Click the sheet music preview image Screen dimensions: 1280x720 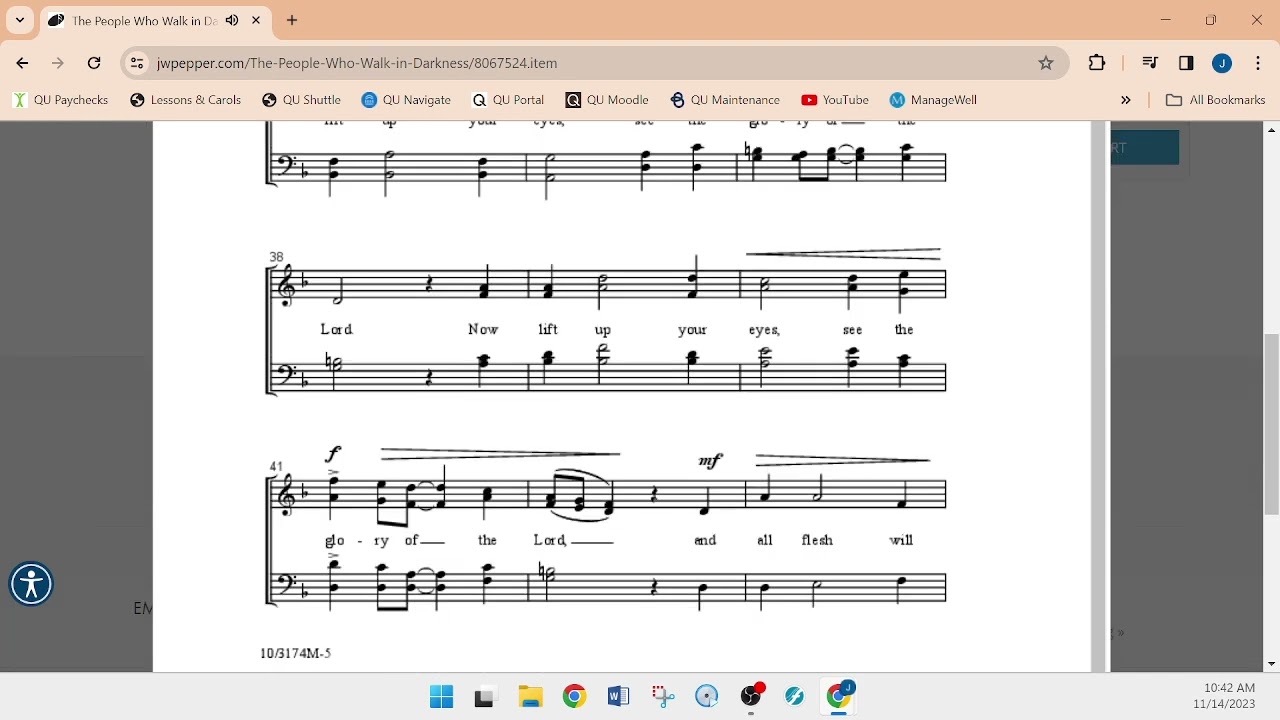tap(621, 396)
